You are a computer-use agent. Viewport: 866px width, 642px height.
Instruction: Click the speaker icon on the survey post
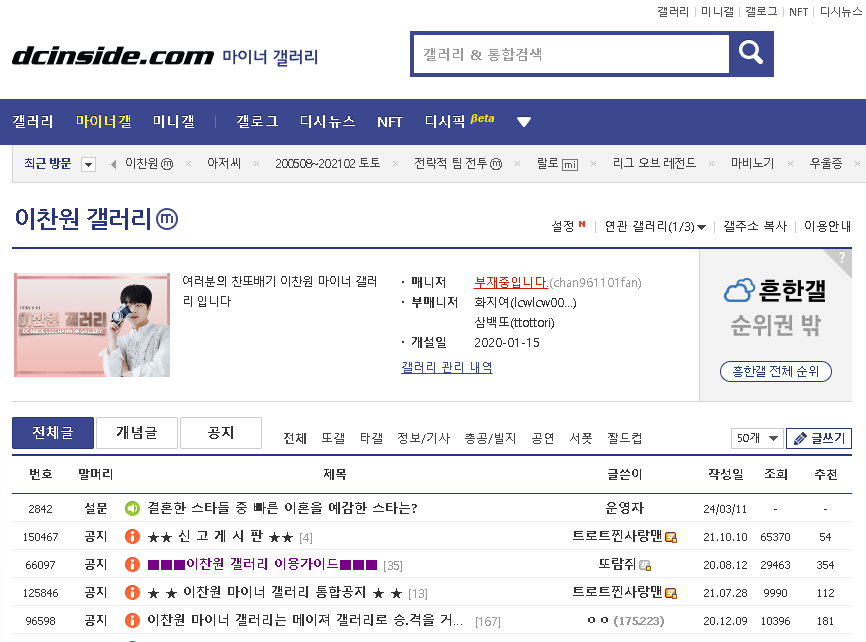[132, 508]
